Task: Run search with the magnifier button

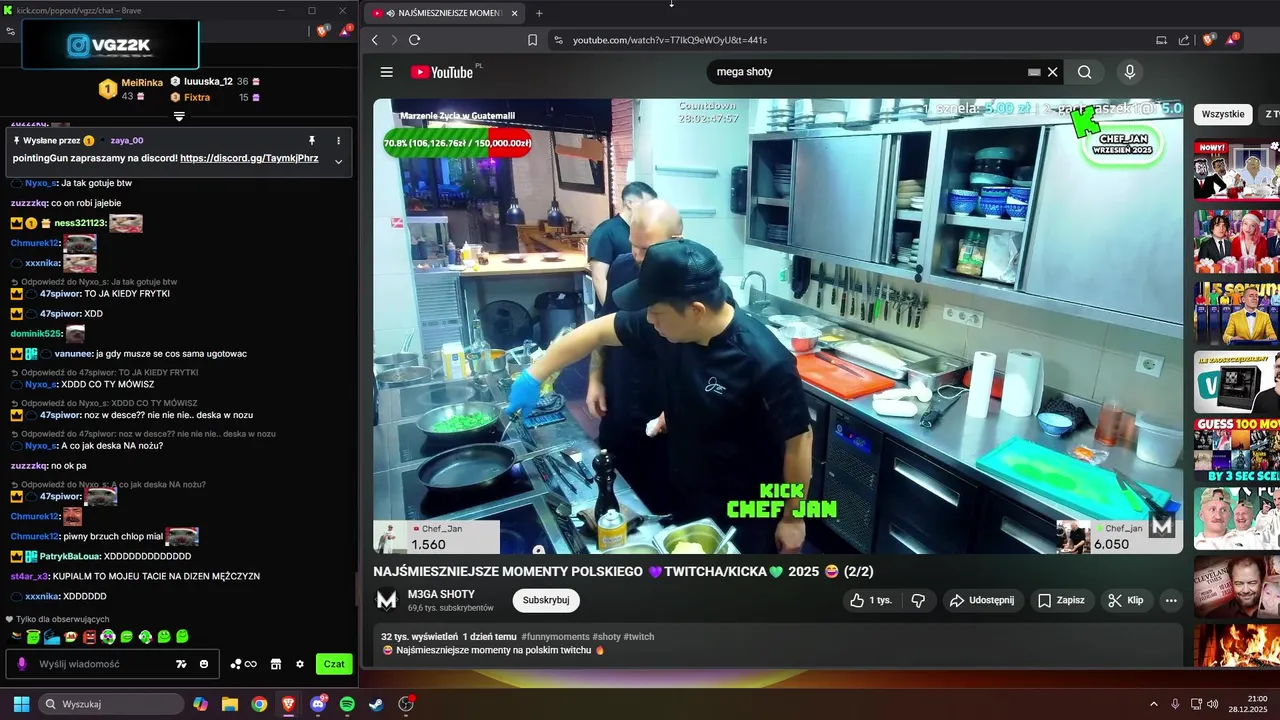Action: click(x=1085, y=72)
